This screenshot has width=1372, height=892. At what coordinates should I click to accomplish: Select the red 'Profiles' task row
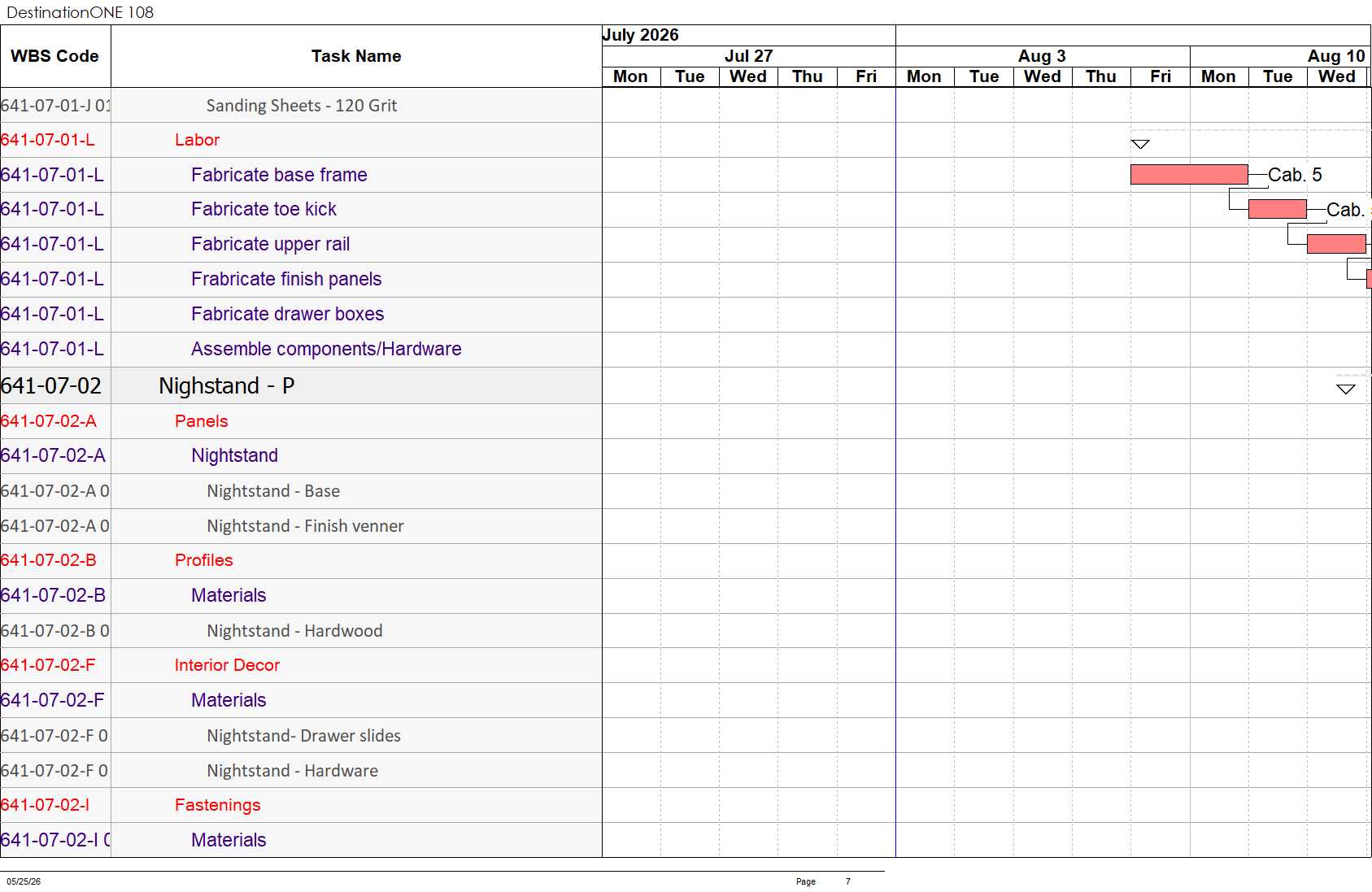[203, 560]
